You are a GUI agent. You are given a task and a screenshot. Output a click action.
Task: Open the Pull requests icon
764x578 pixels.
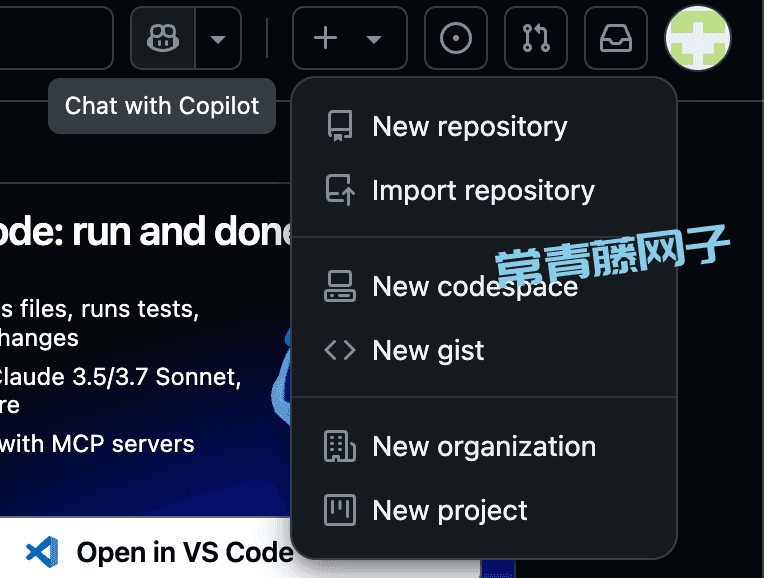(536, 38)
